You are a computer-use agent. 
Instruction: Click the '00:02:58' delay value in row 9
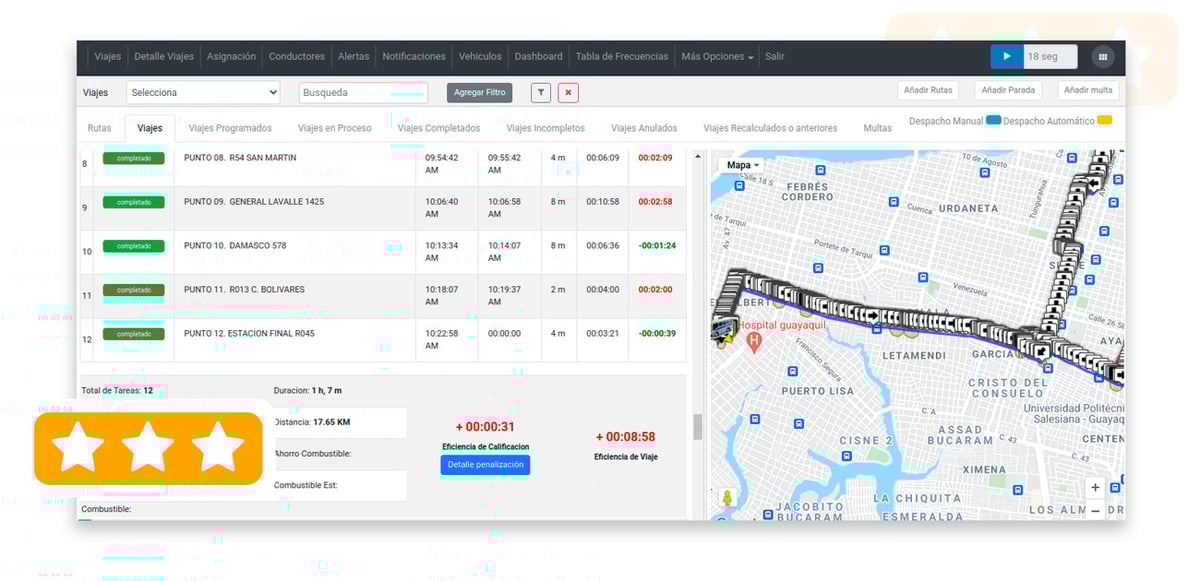(x=655, y=202)
